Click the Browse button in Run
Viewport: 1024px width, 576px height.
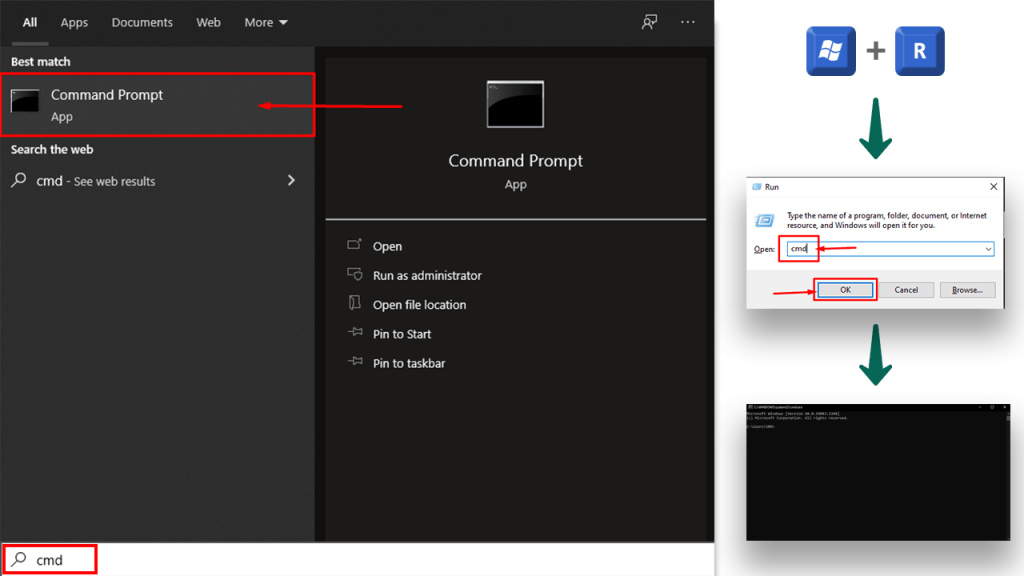click(x=967, y=290)
